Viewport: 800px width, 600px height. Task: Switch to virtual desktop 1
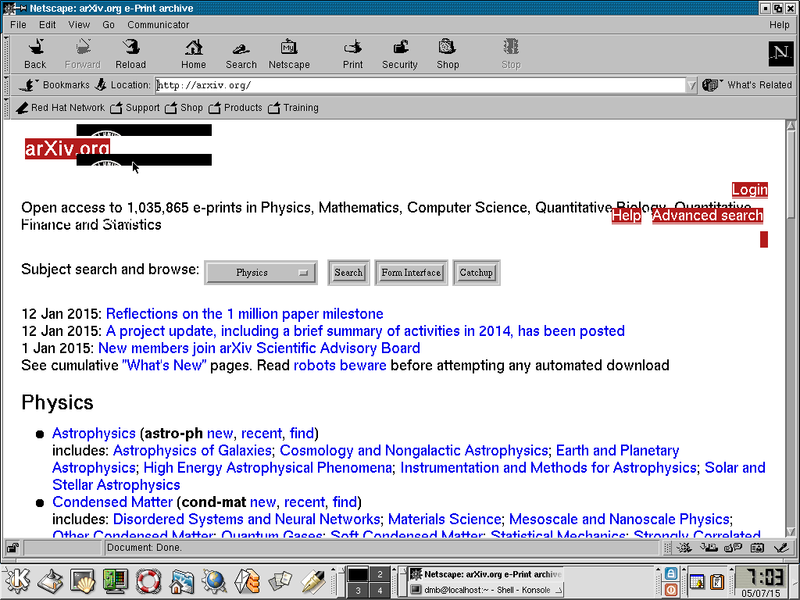(358, 574)
